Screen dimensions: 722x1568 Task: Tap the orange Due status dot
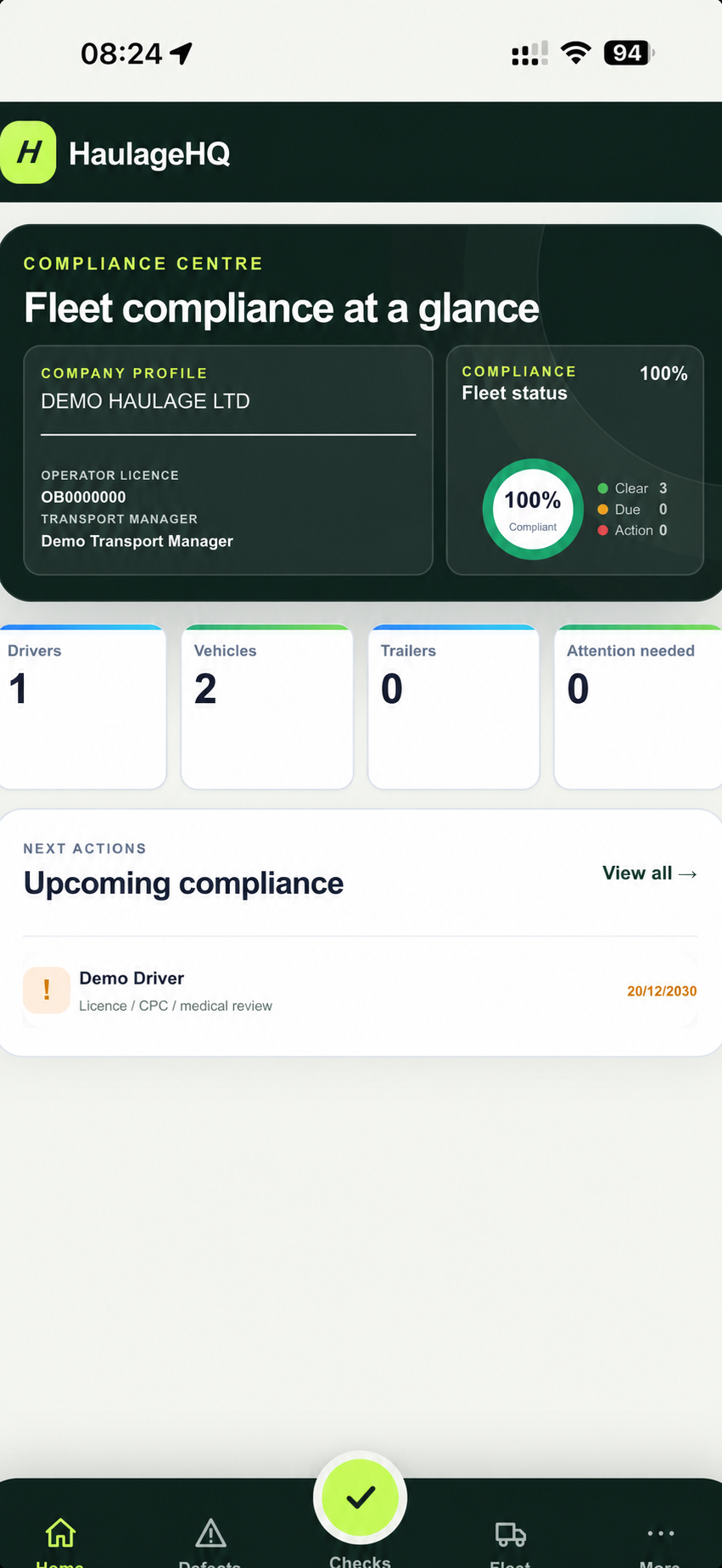click(x=602, y=510)
